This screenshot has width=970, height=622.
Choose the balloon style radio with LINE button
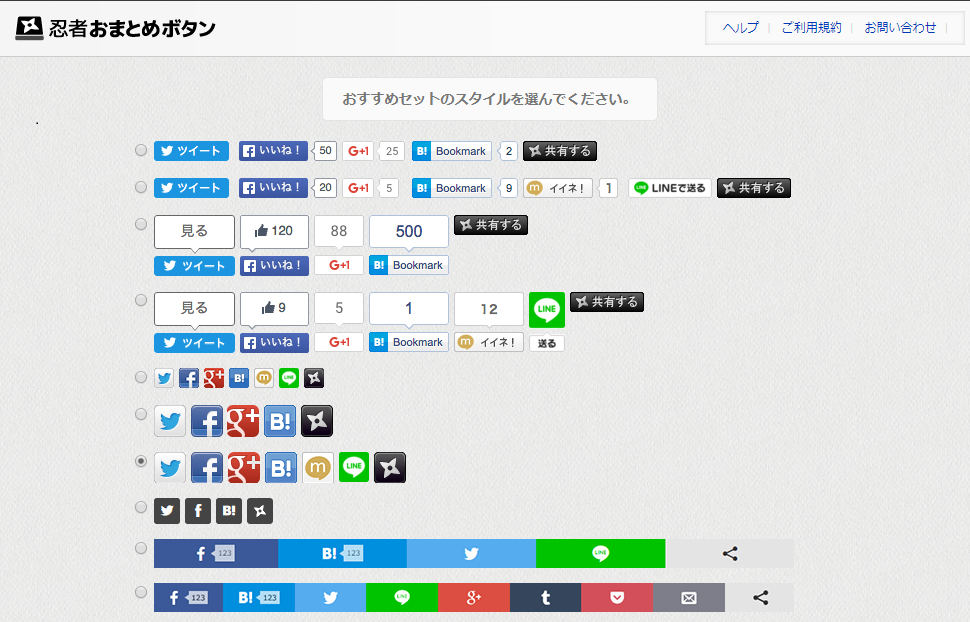141,300
